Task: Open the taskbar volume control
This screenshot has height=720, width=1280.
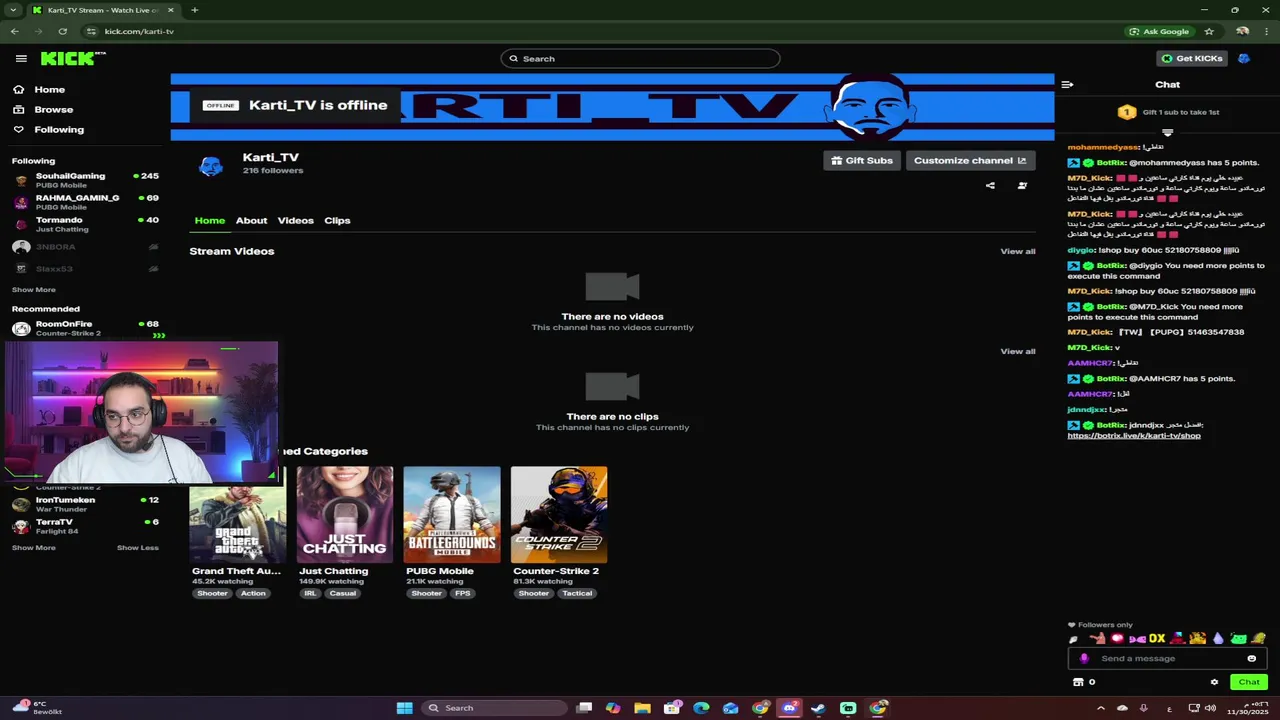Action: coord(1211,708)
